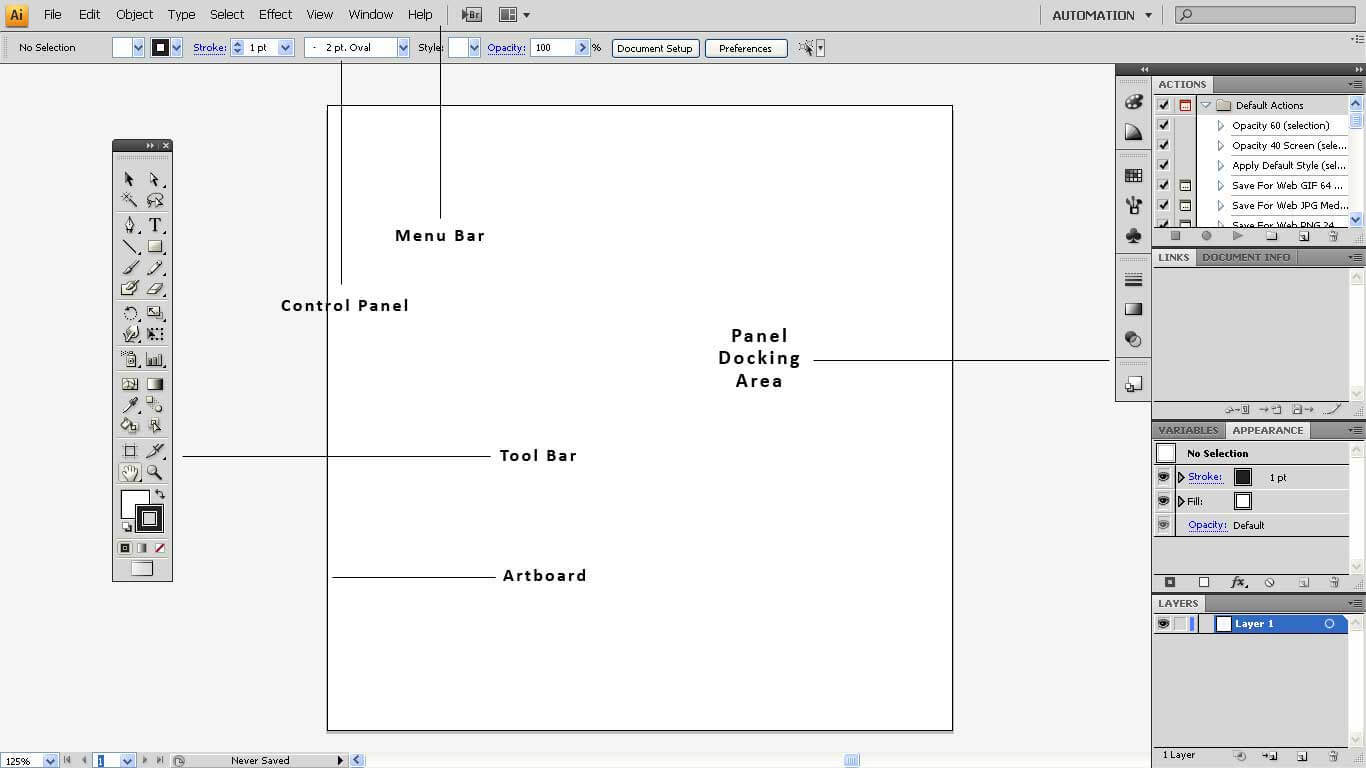Open the brush definition 2 pt. Oval dropdown
Viewport: 1366px width, 768px height.
point(403,47)
